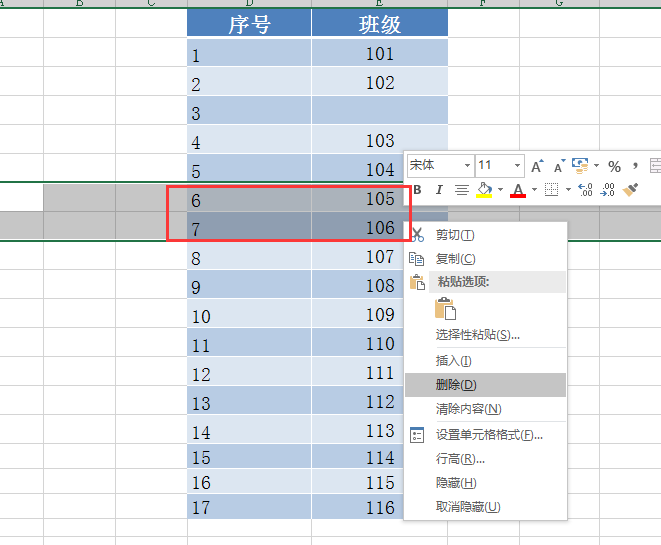Select the cell containing 103

[380, 139]
